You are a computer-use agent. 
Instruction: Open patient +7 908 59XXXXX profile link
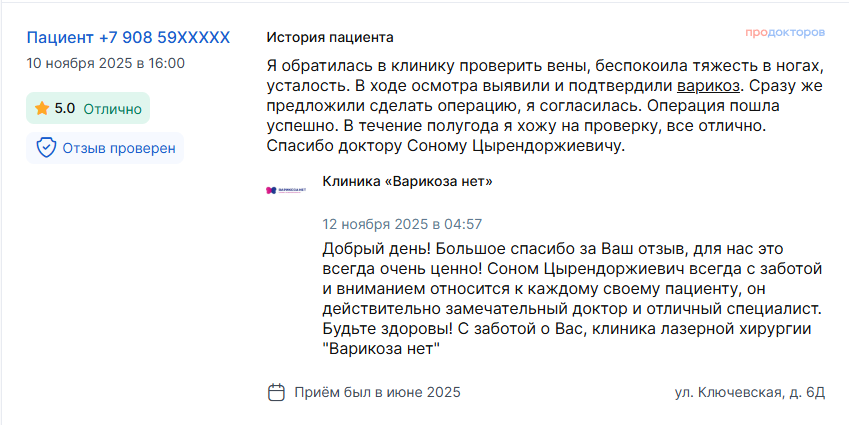[128, 38]
